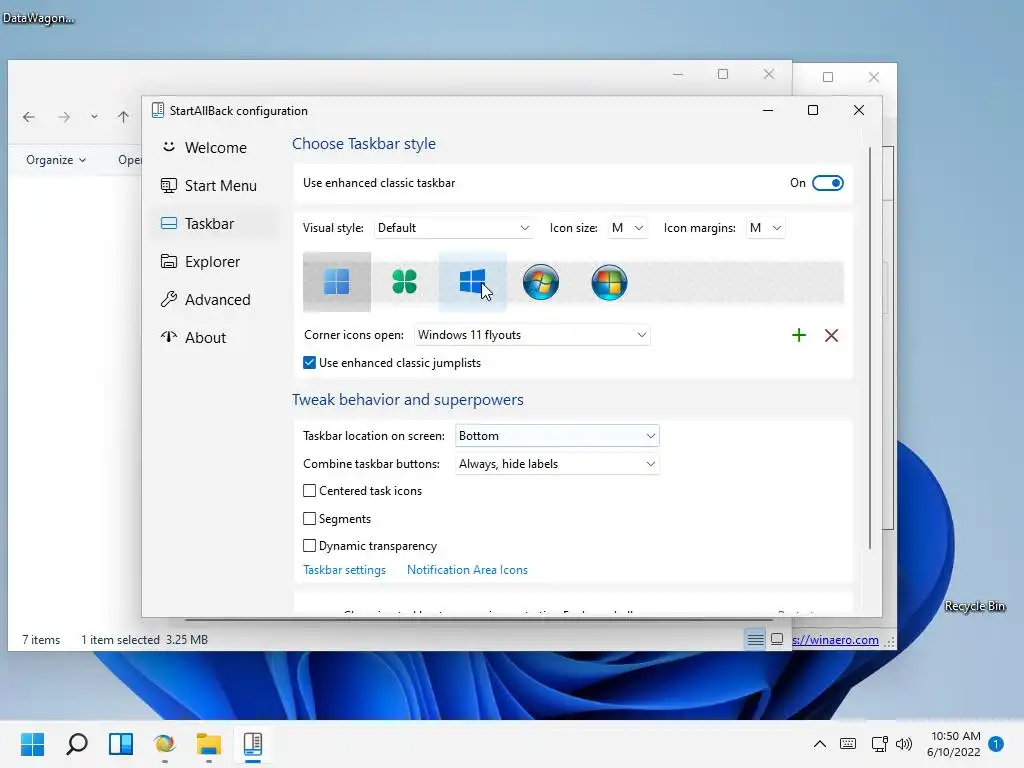Switch Explorer to large icons view
1024x768 pixels.
pos(776,639)
